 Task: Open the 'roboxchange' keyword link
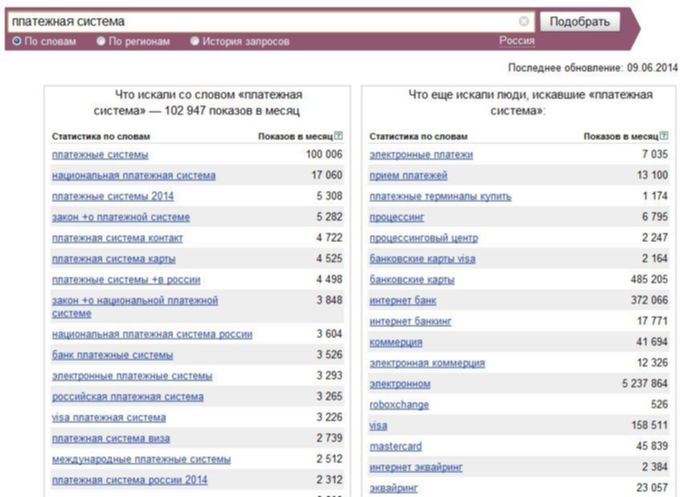pyautogui.click(x=399, y=405)
